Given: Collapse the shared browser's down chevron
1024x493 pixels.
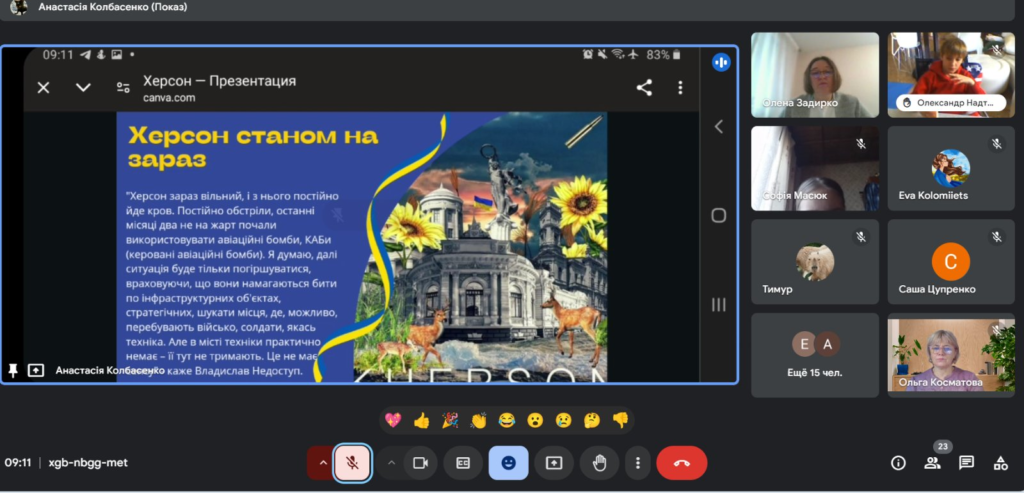Looking at the screenshot, I should tap(83, 88).
